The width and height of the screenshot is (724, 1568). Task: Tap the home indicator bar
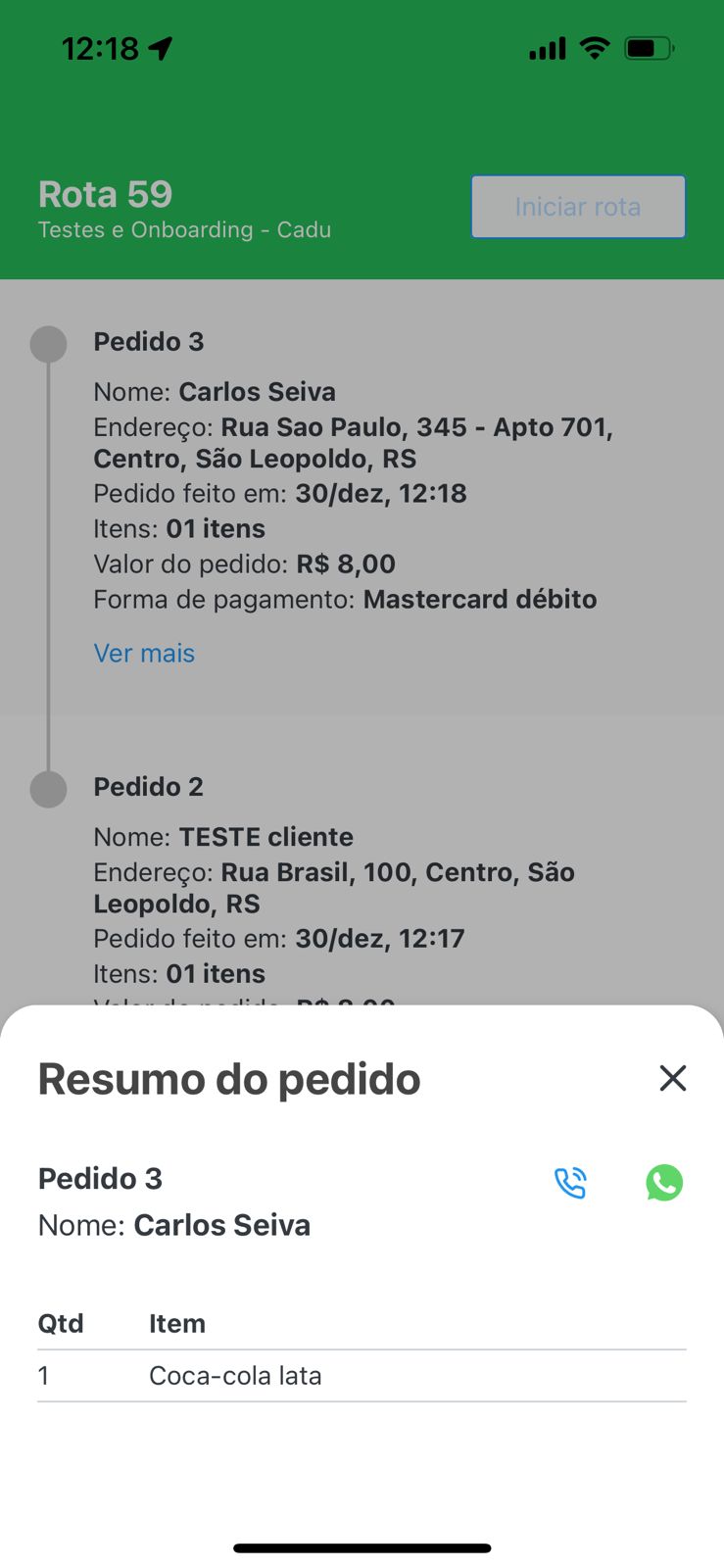(x=362, y=1548)
